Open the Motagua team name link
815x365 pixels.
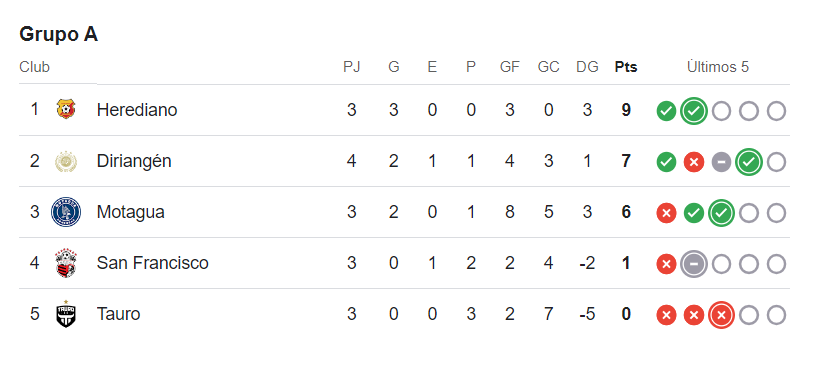click(130, 212)
